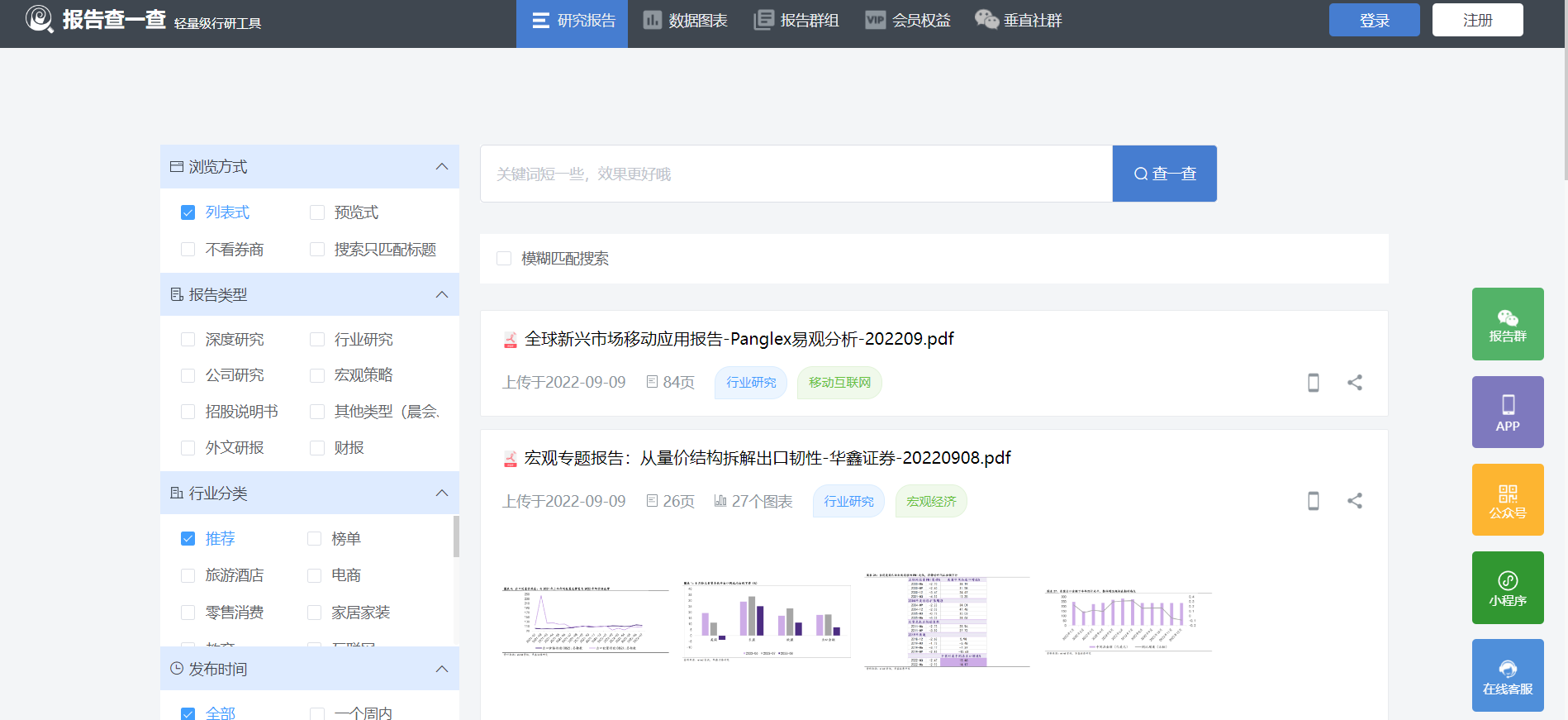Click the industry list scrollbar handle
The height and width of the screenshot is (720, 1568).
tap(456, 536)
